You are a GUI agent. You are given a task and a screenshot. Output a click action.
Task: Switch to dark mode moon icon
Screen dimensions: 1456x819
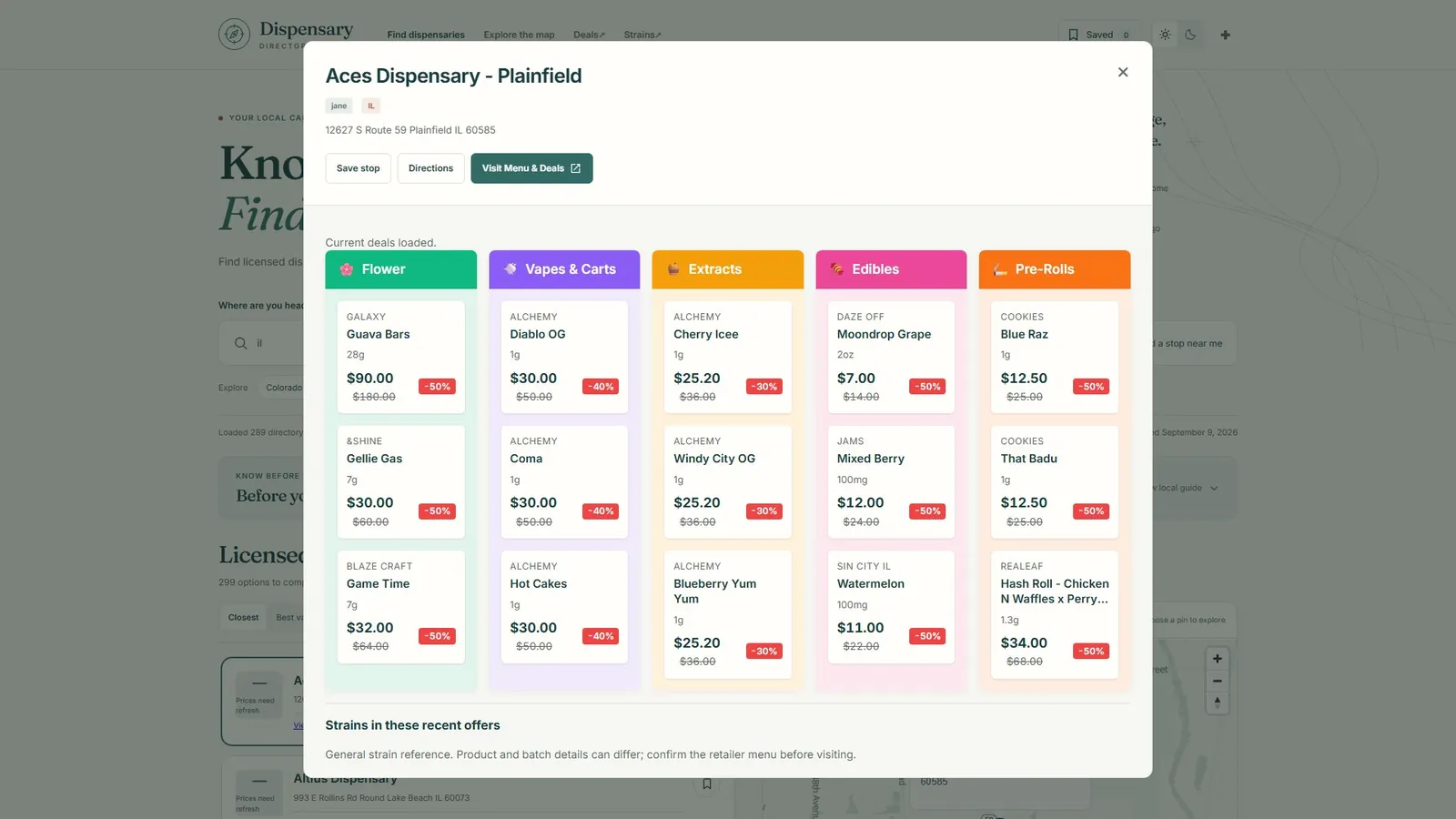tap(1190, 35)
